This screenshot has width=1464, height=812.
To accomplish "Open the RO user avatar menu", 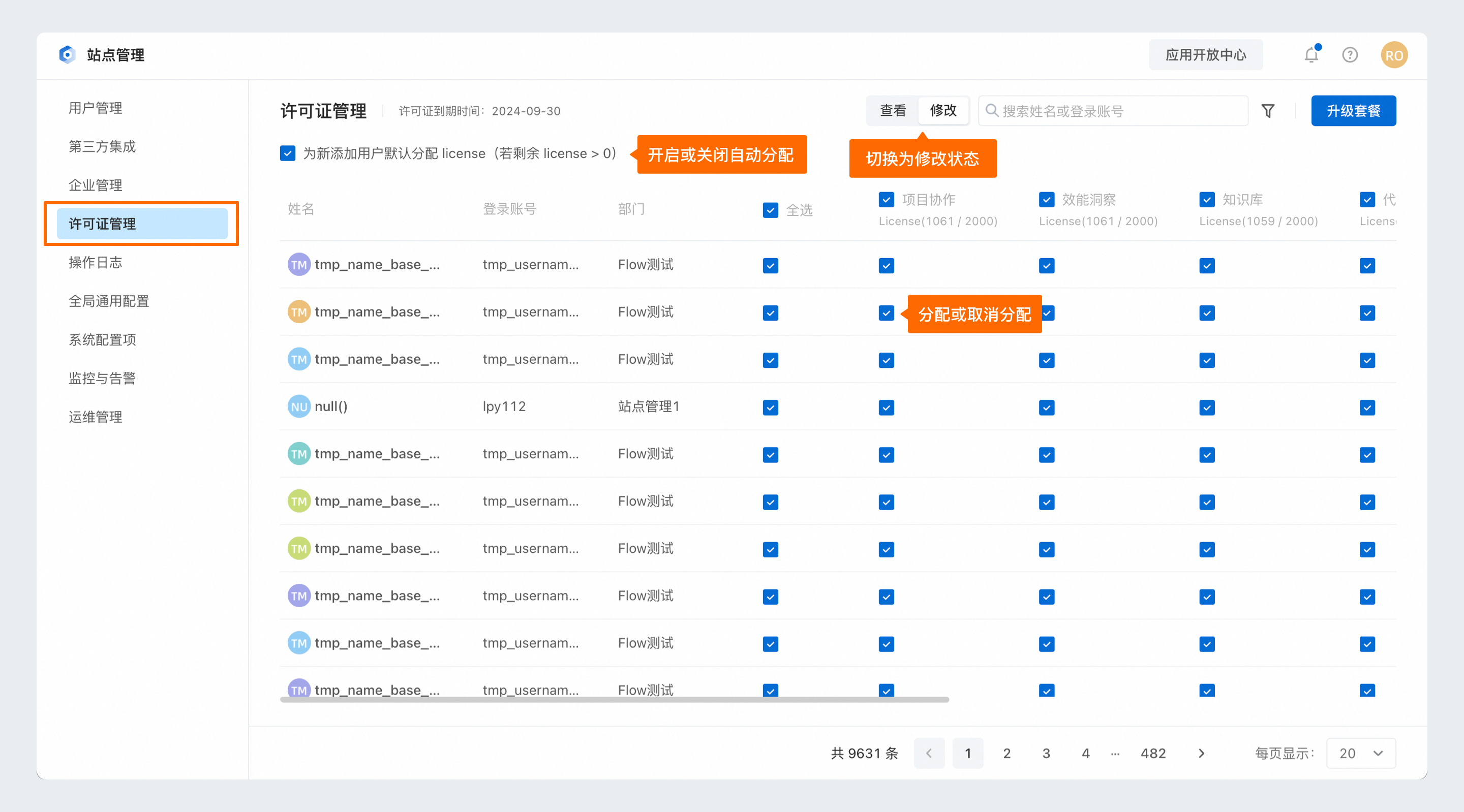I will (1394, 55).
